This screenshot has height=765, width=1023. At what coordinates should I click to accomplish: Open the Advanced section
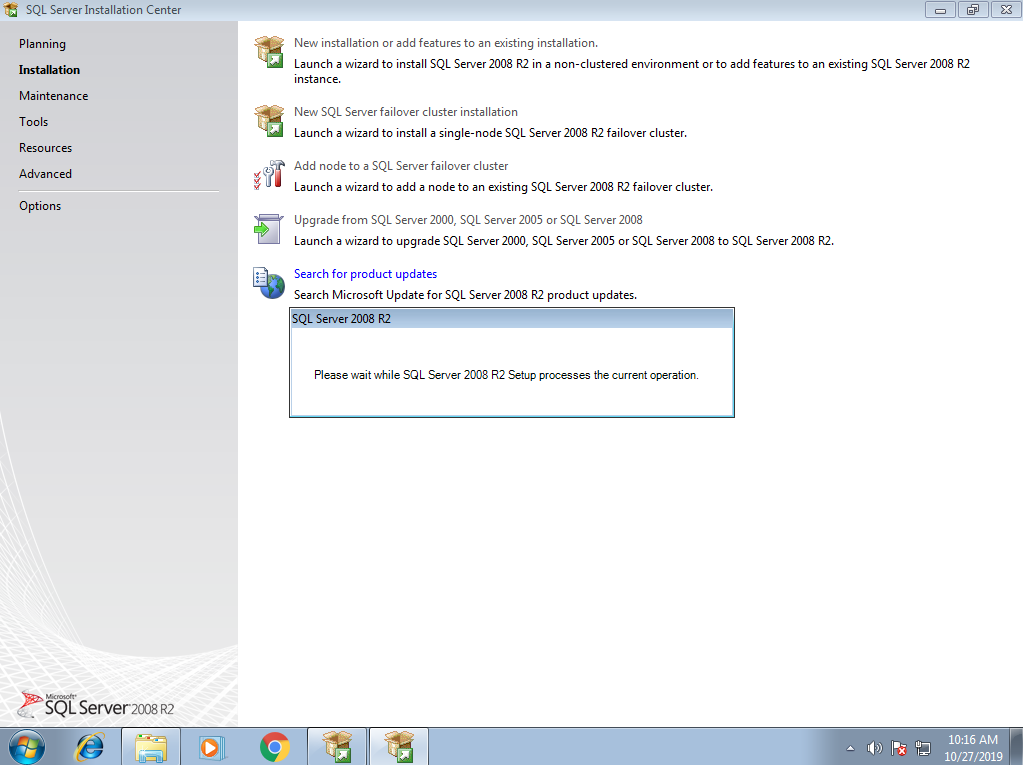[46, 174]
